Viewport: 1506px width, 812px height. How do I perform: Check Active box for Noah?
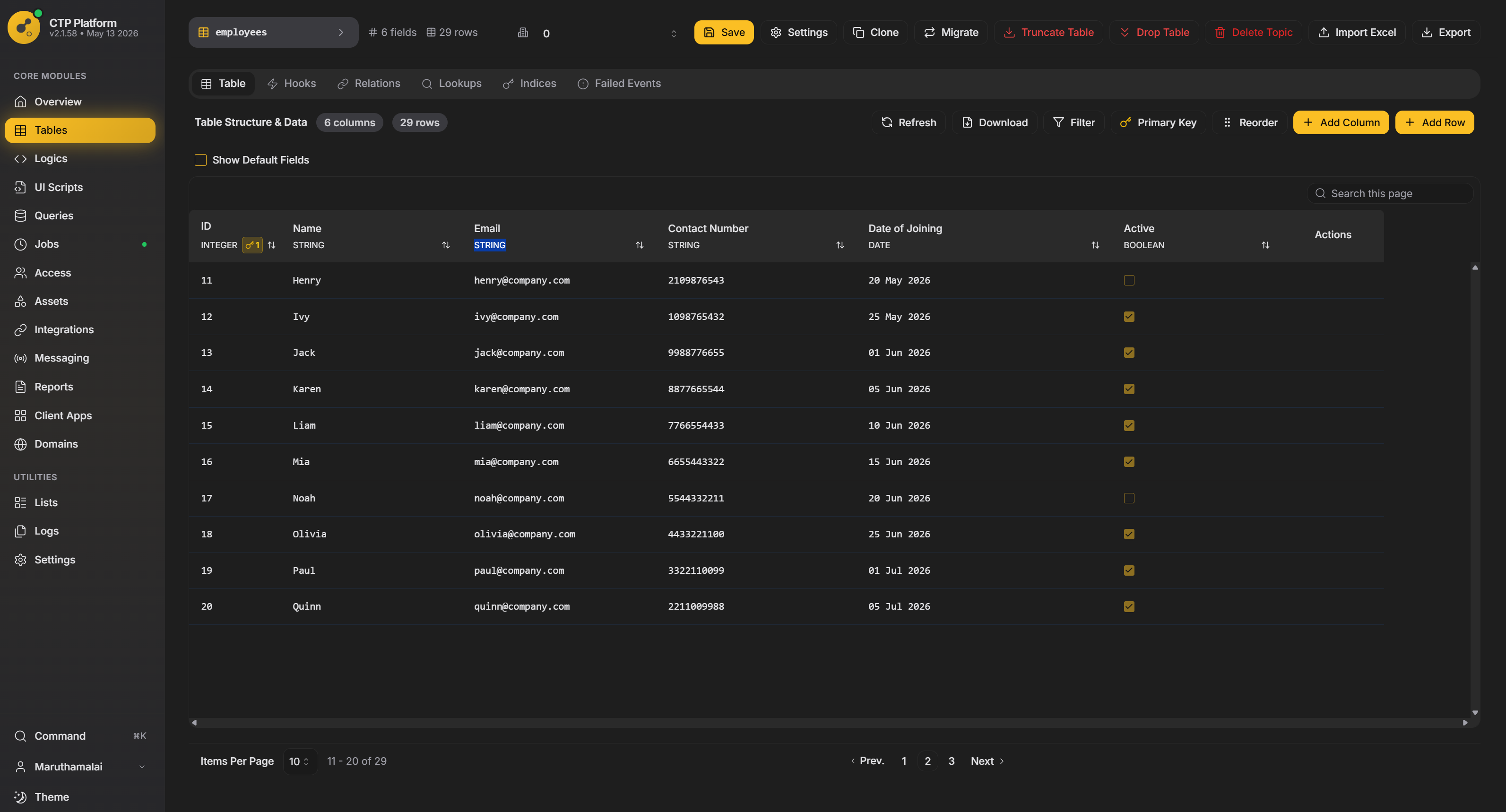(1129, 498)
